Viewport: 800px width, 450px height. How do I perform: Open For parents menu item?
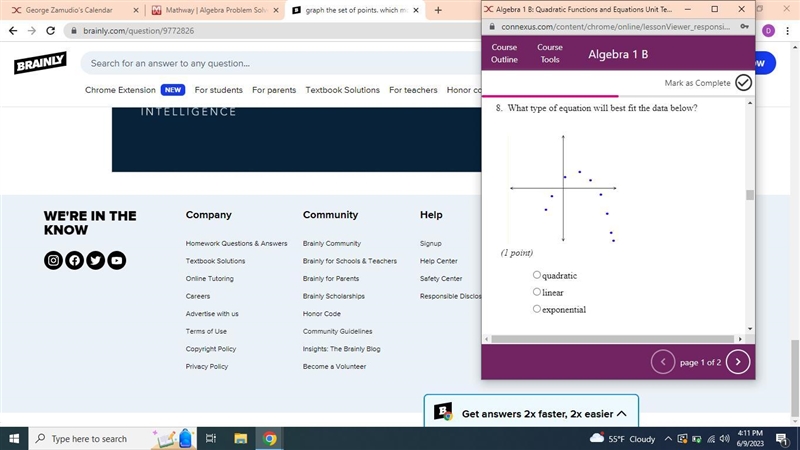(x=274, y=90)
